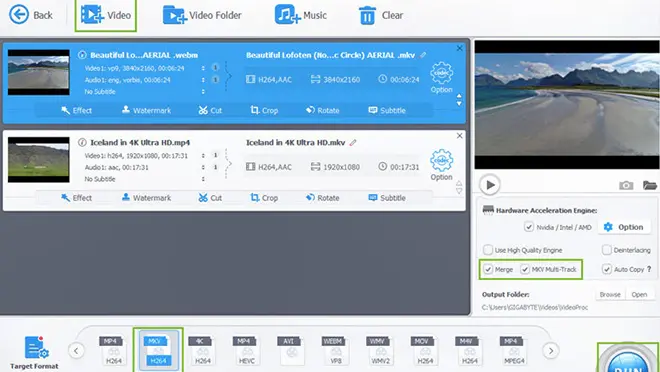660x372 pixels.
Task: Select the MKV H264 target format
Action: pos(158,350)
